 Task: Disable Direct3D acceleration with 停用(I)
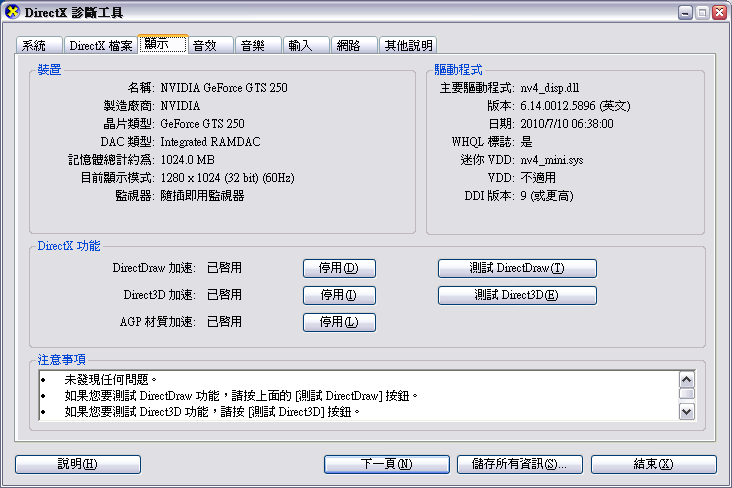339,295
